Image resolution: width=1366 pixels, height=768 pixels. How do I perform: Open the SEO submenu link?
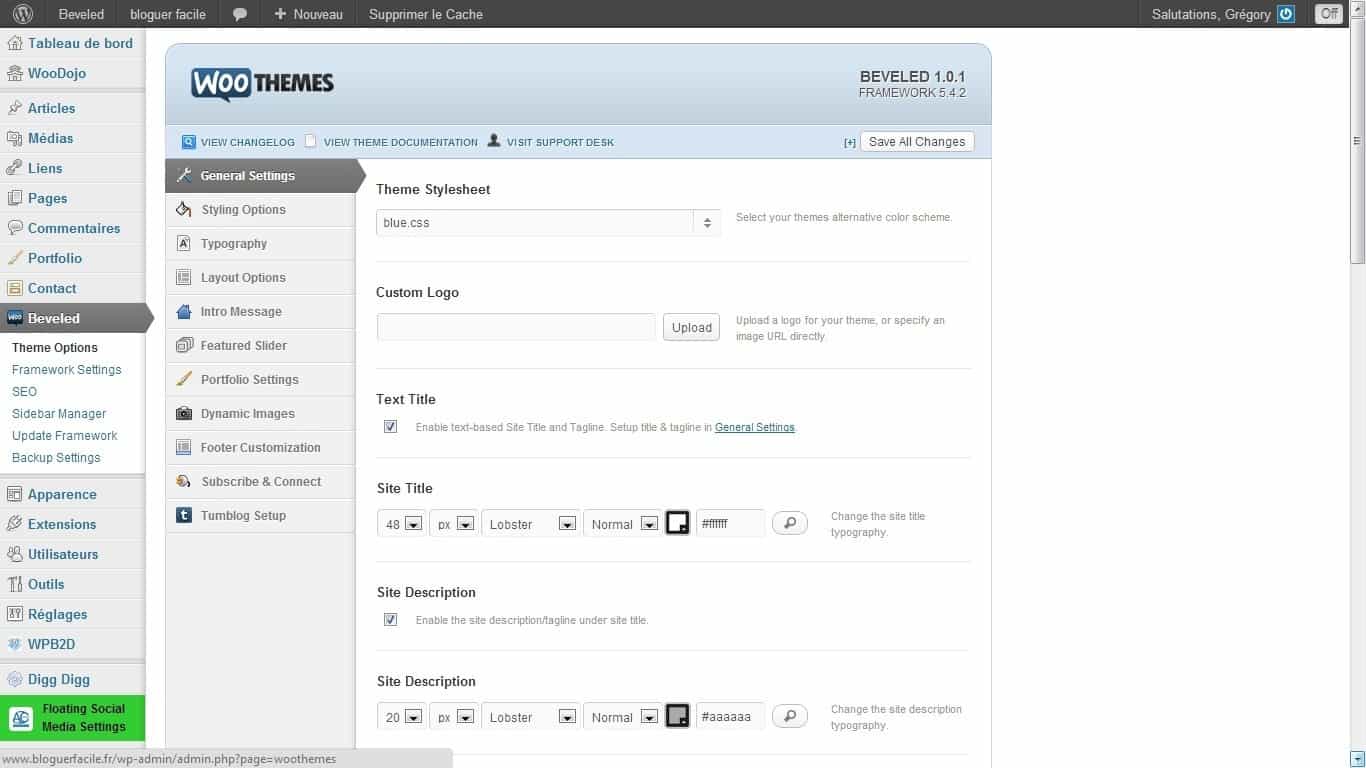(24, 391)
